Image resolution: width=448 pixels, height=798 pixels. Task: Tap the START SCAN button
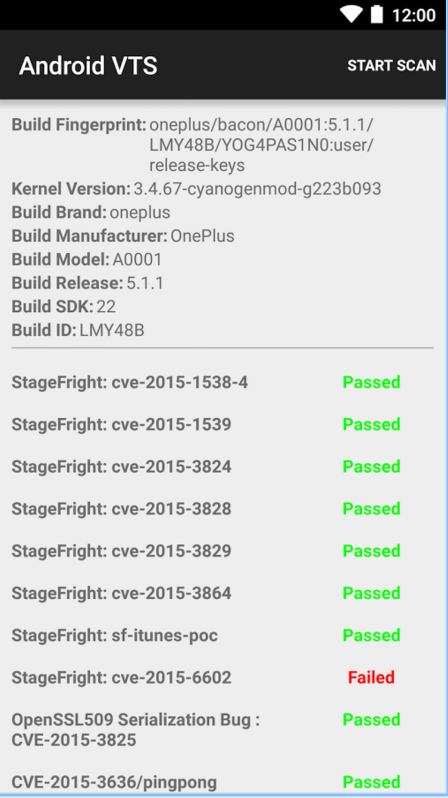tap(391, 65)
